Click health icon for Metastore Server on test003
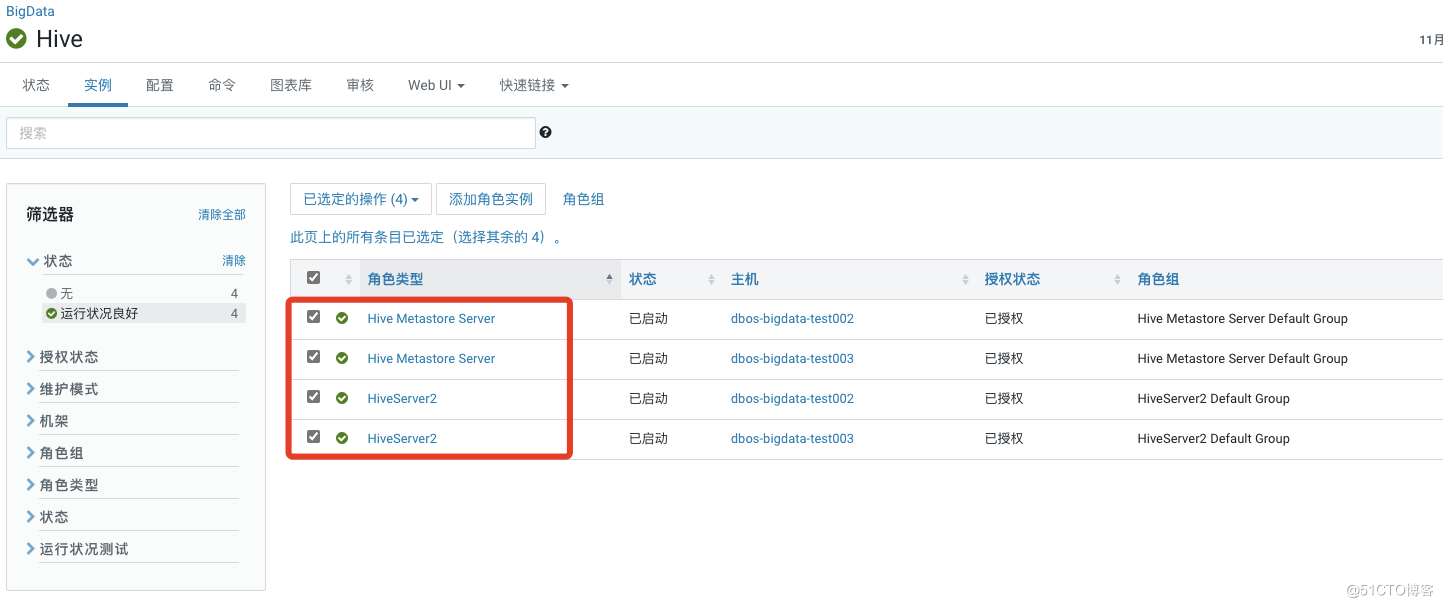 pyautogui.click(x=342, y=358)
